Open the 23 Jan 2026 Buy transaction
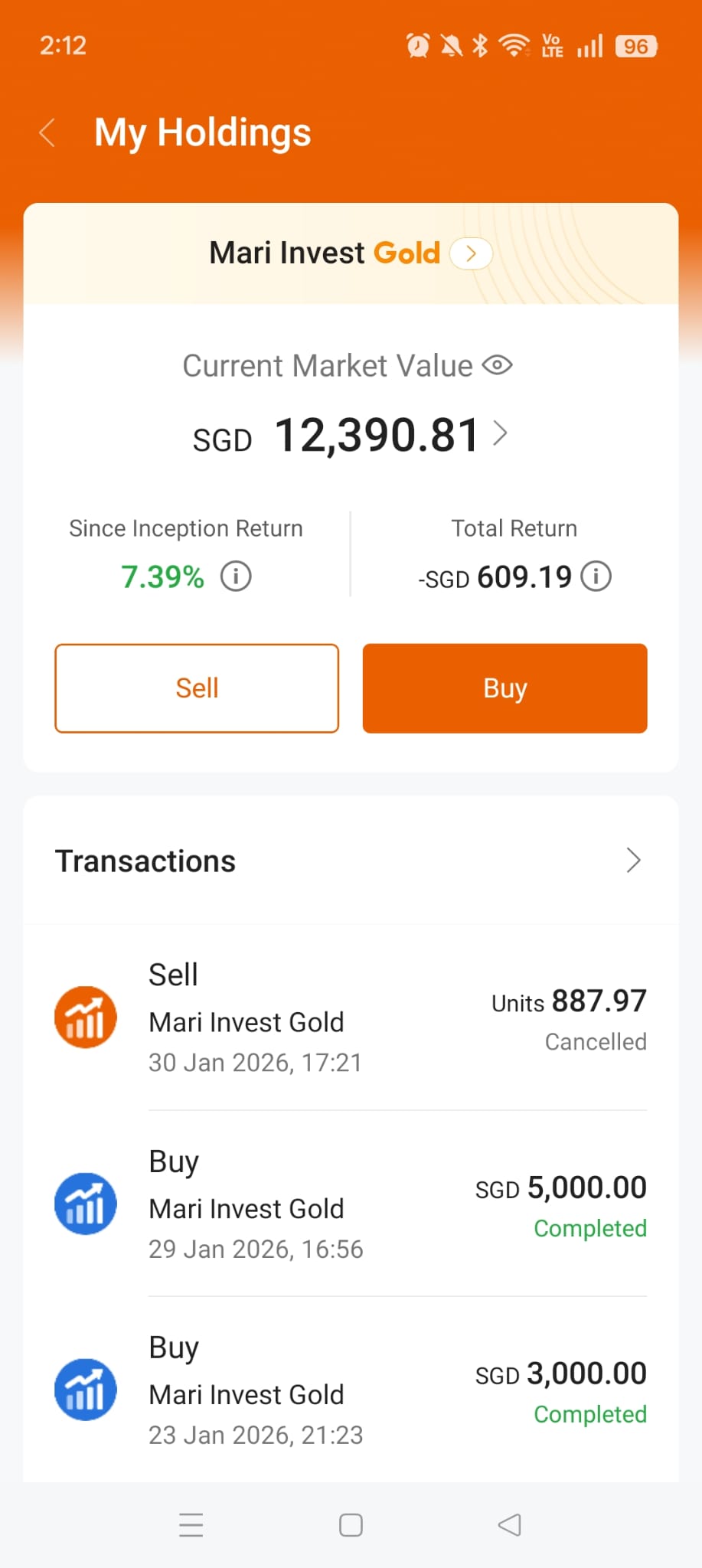 point(397,1390)
